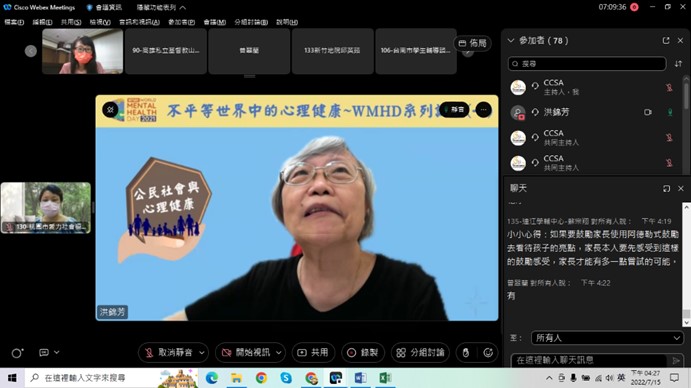Open Webex Assistant circle icon
The width and height of the screenshot is (691, 388).
pos(17,353)
